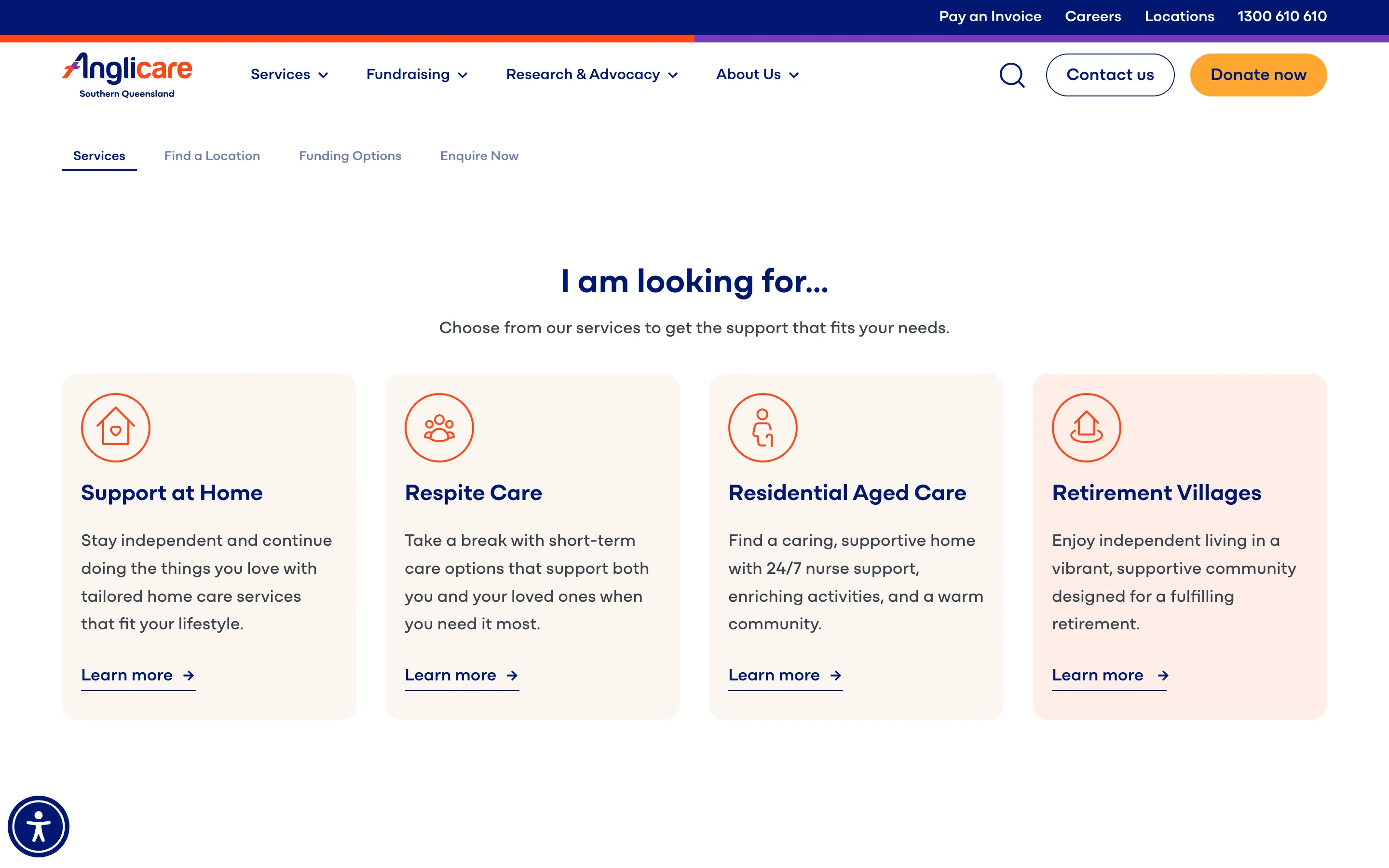Switch to the Find a Location tab

(x=212, y=156)
